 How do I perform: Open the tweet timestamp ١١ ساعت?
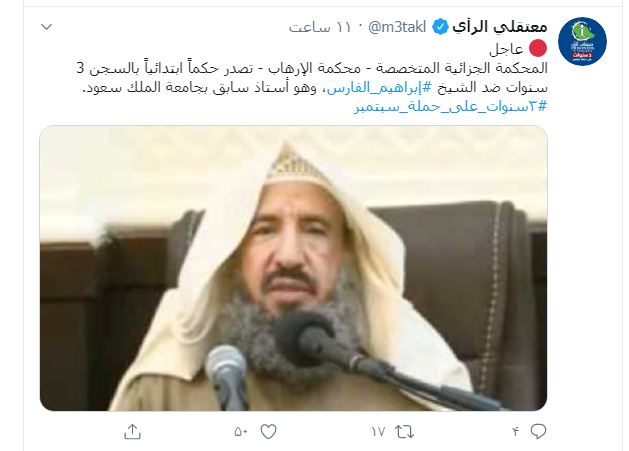click(320, 27)
